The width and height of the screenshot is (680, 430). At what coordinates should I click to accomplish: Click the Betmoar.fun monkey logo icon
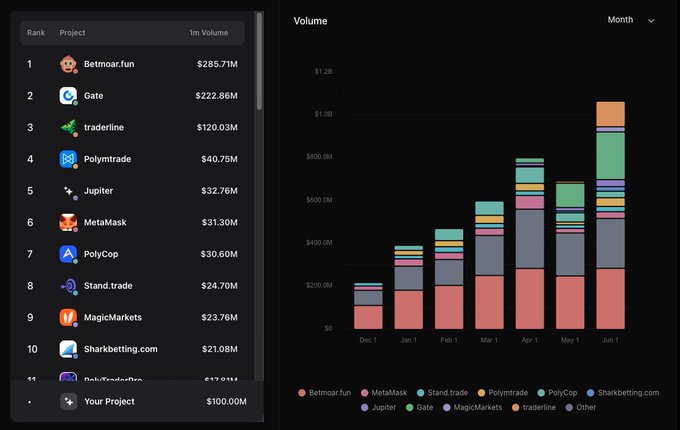(68, 64)
